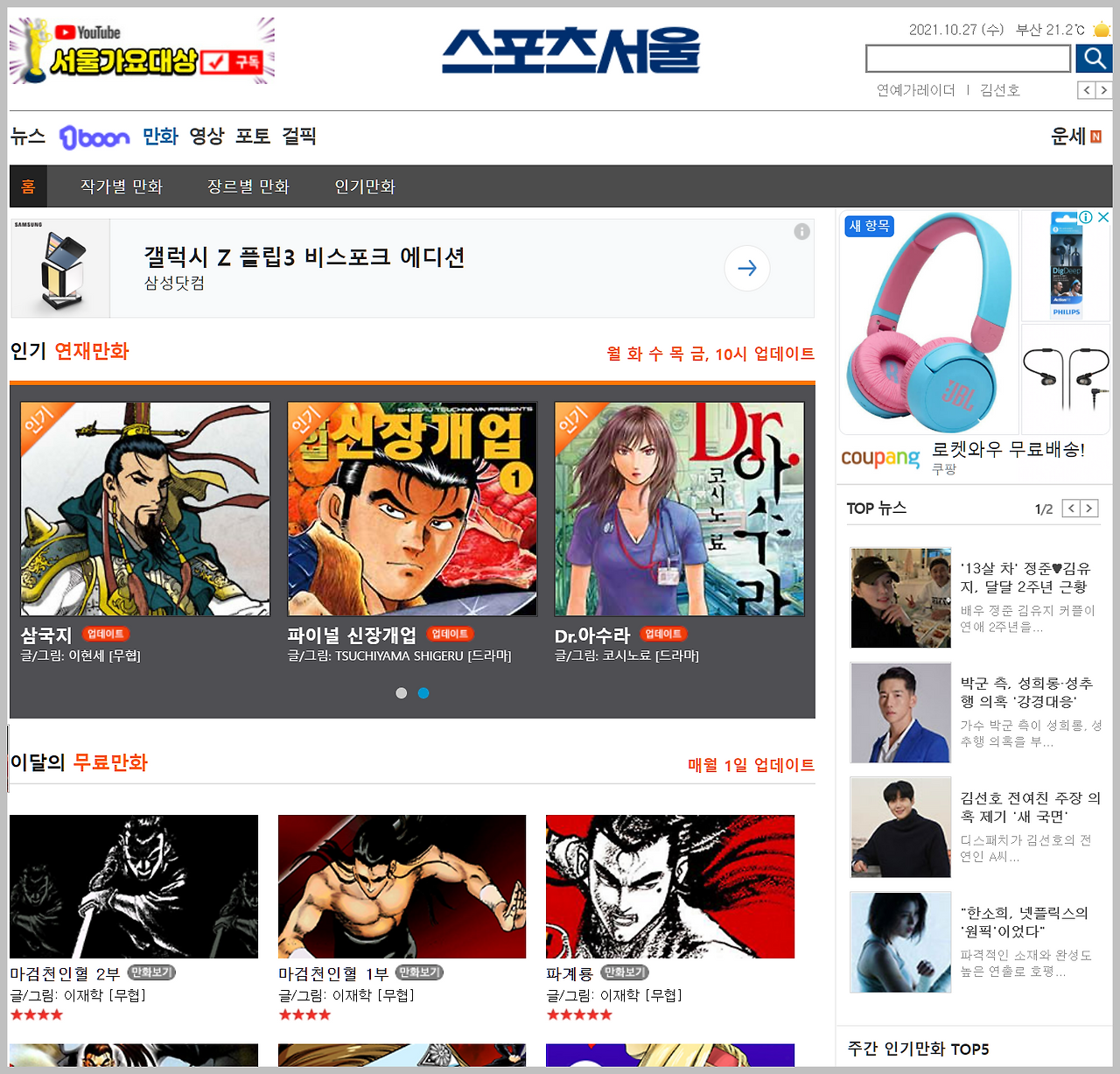
Task: Select first carousel dot in 인기 연재만화
Action: [x=401, y=692]
